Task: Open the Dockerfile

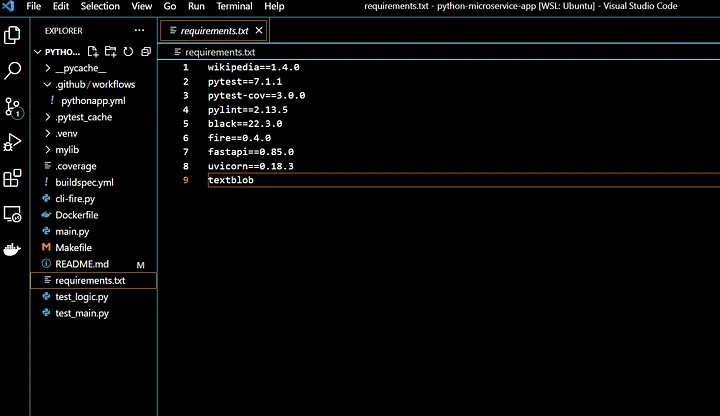Action: (93, 215)
